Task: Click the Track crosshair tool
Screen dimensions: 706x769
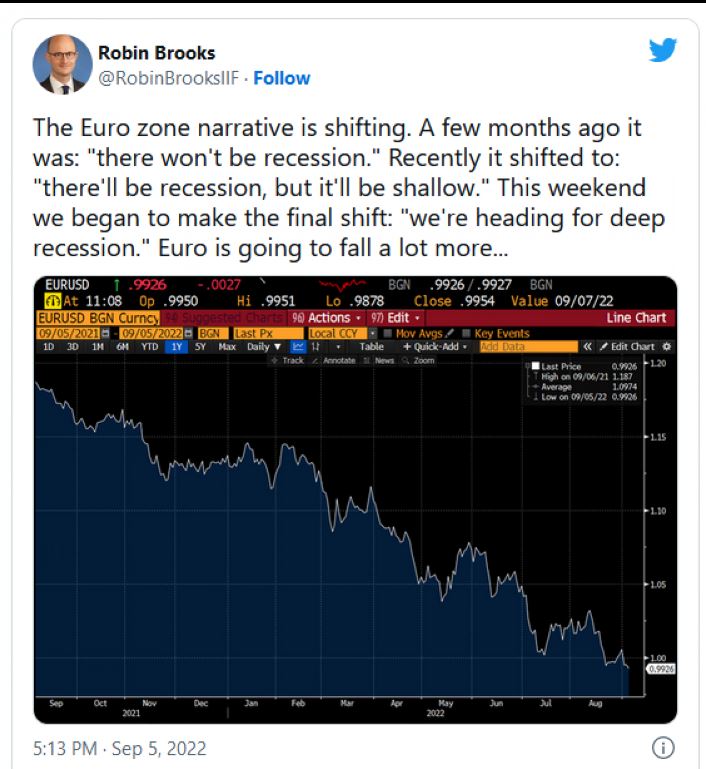Action: coord(288,360)
